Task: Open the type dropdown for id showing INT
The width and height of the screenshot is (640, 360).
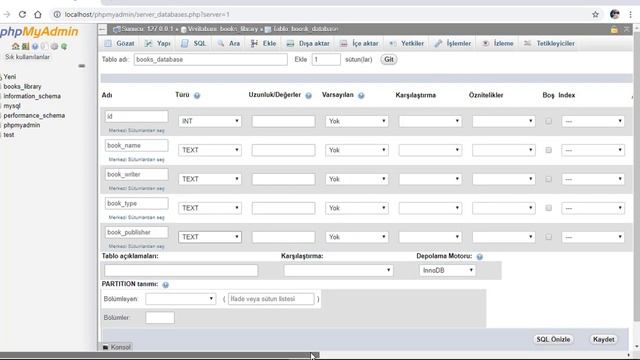Action: 210,121
